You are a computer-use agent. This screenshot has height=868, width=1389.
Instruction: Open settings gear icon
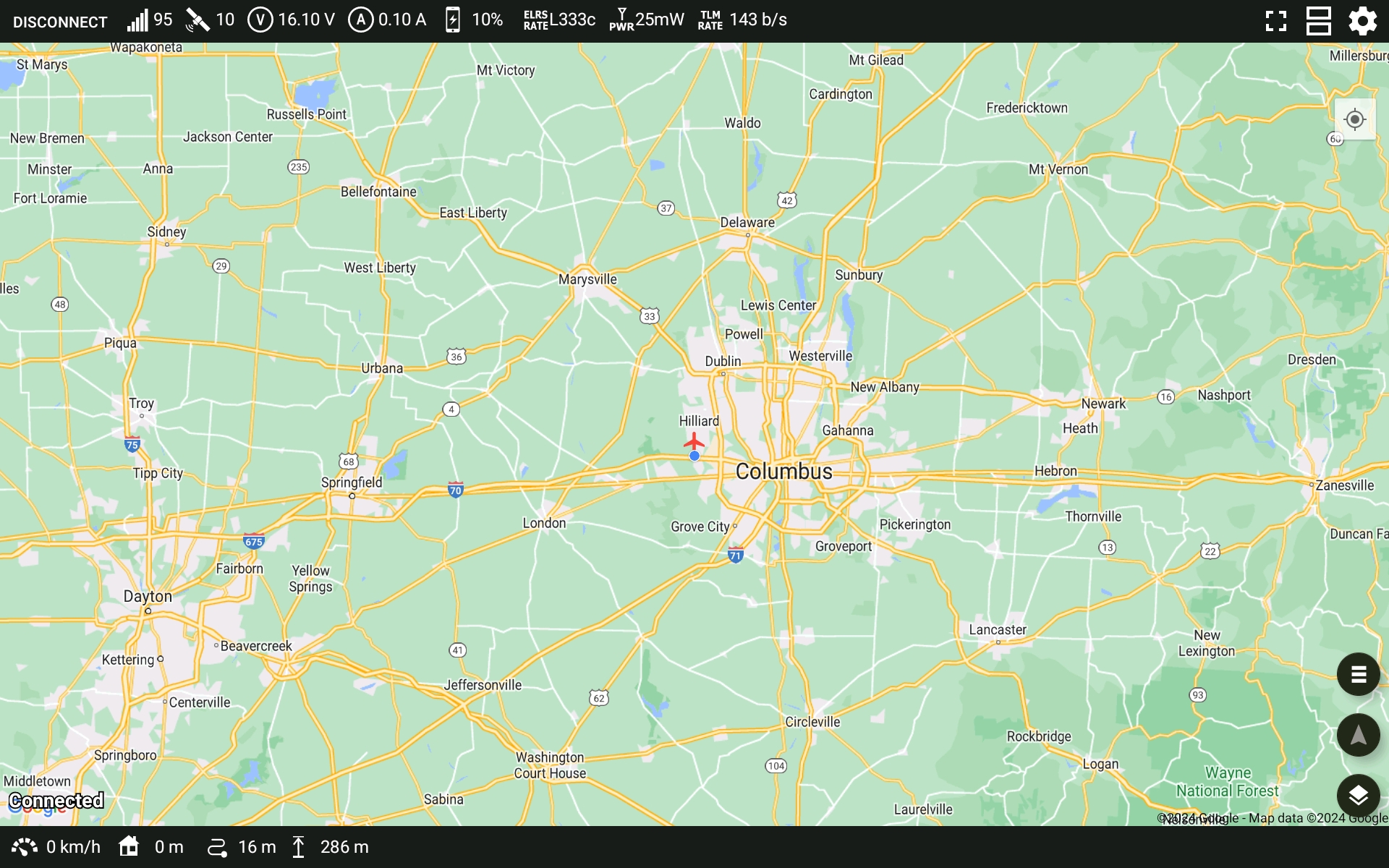[1362, 21]
